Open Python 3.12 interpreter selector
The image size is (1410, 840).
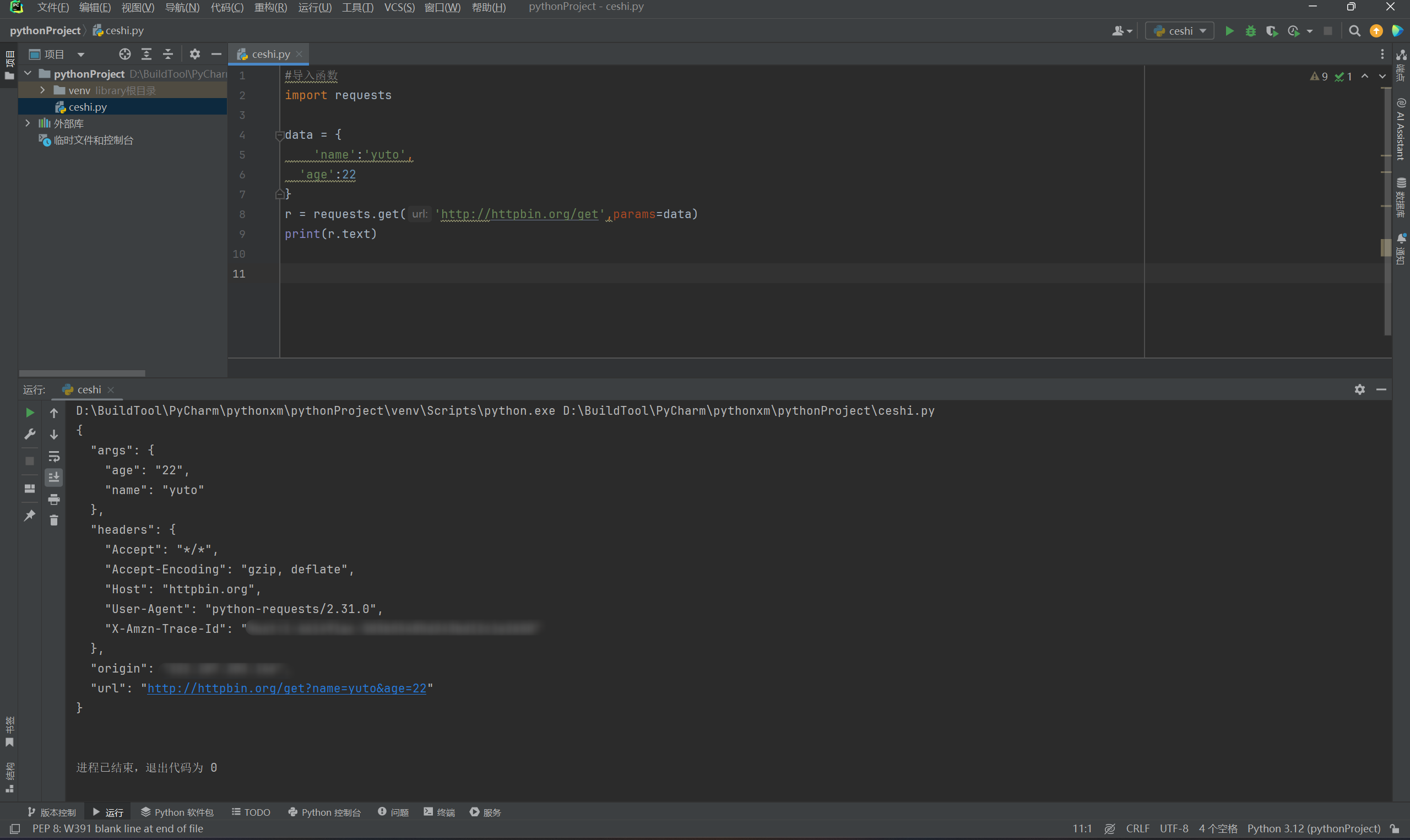(1314, 828)
